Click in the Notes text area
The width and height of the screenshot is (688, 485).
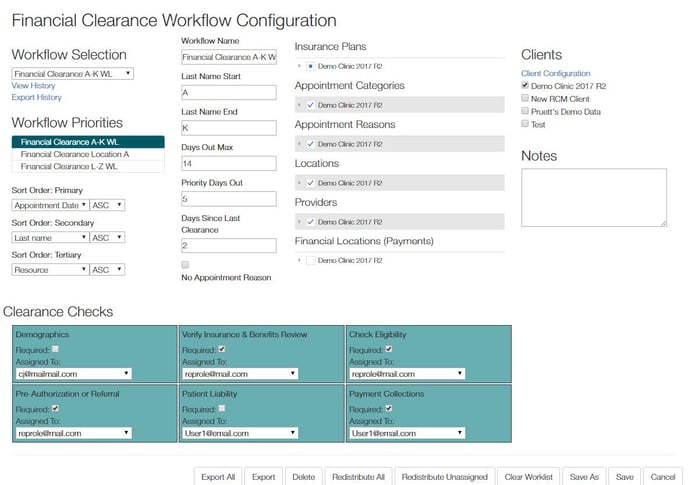pyautogui.click(x=593, y=197)
